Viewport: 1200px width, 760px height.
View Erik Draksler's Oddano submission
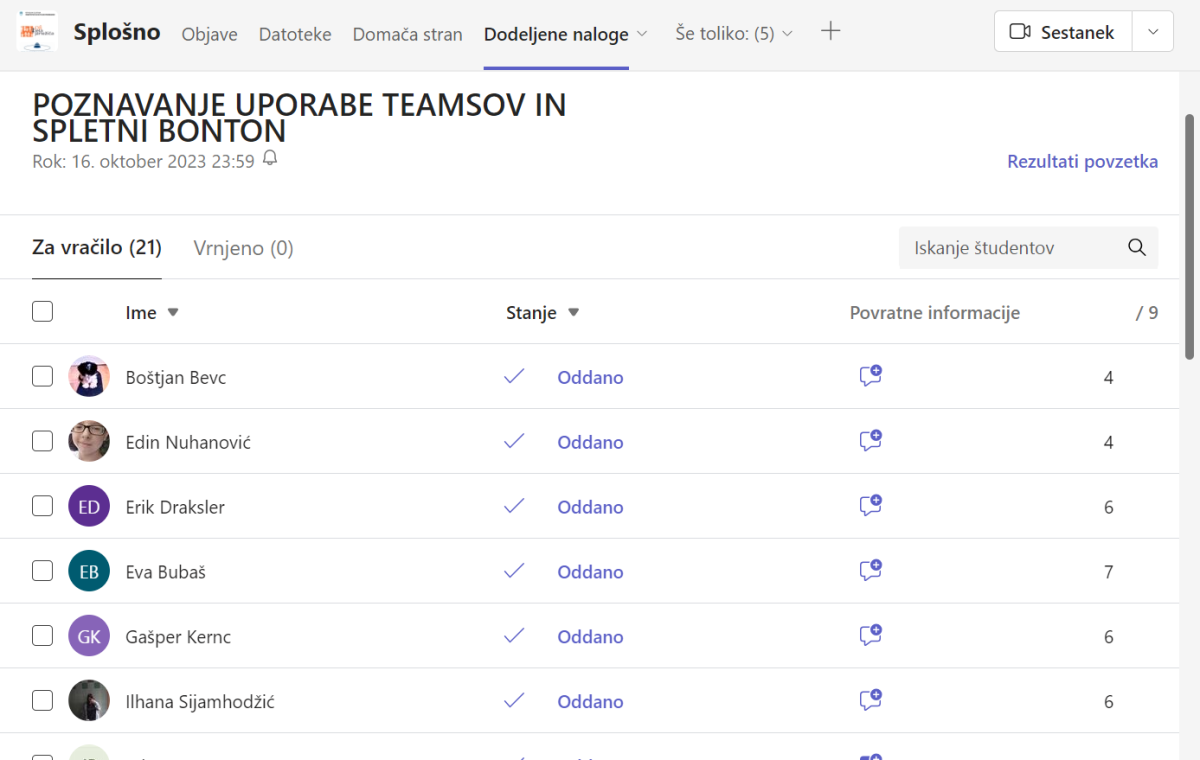[590, 507]
